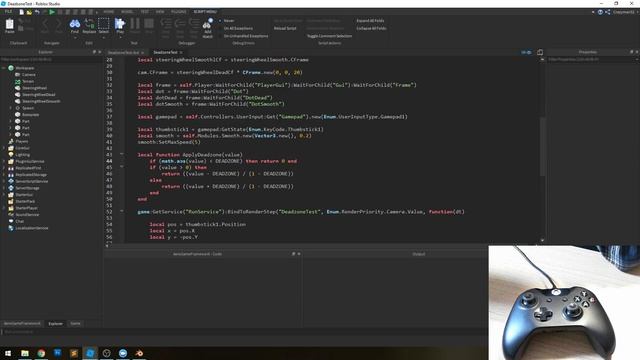Image resolution: width=640 pixels, height=360 pixels.
Task: Click the Open folder icon in quick access bar
Action: click(29, 12)
